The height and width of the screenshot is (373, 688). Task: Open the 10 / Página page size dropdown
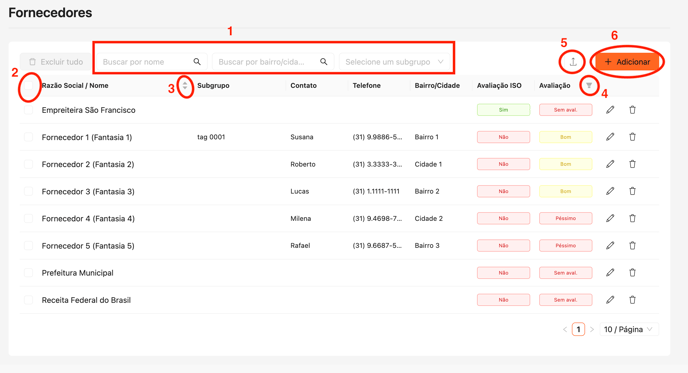click(628, 329)
